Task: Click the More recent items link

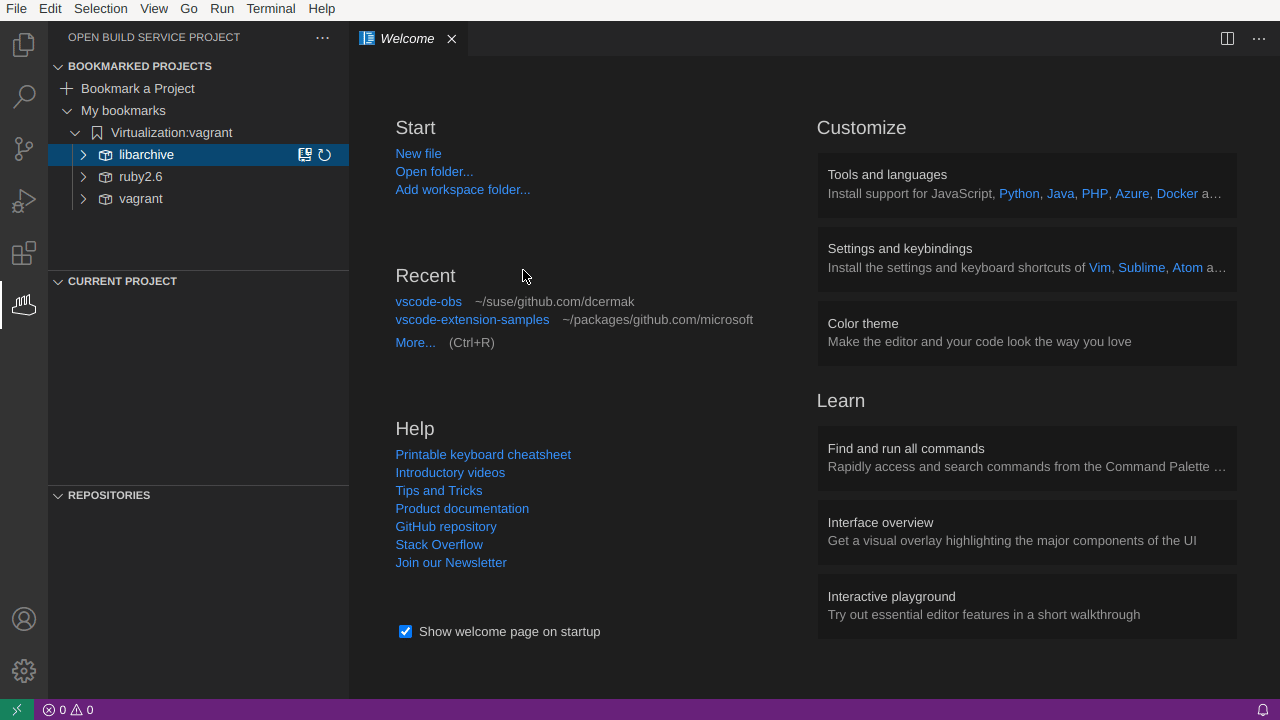Action: point(415,343)
